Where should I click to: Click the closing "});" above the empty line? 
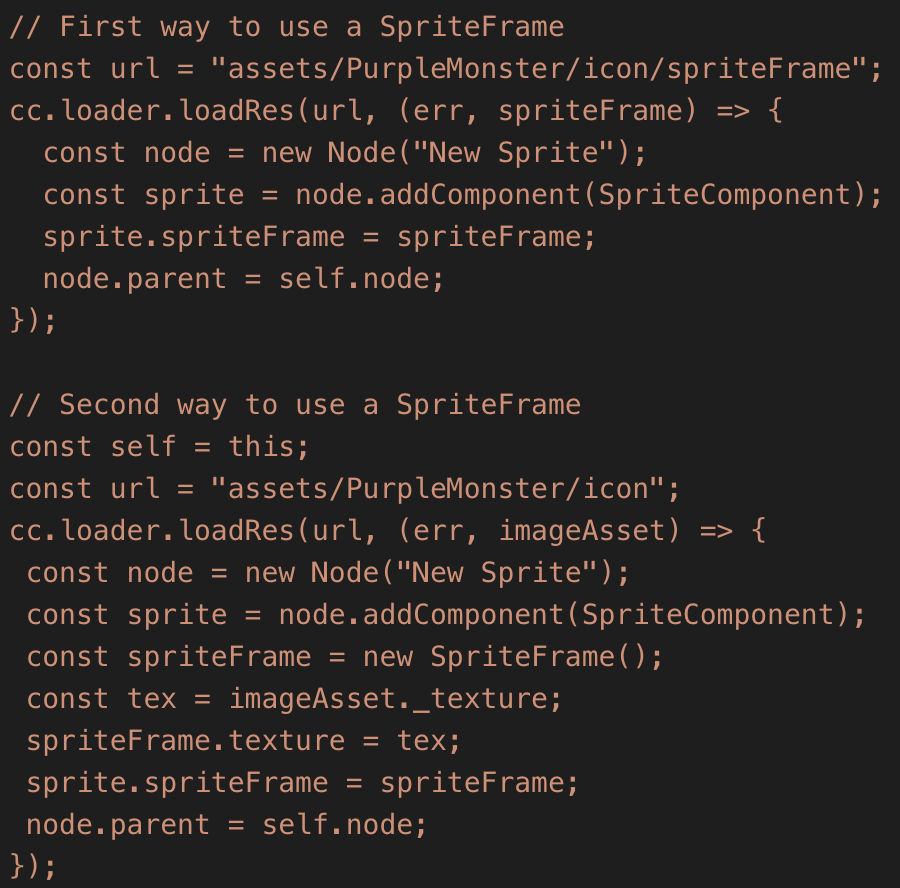(x=33, y=321)
